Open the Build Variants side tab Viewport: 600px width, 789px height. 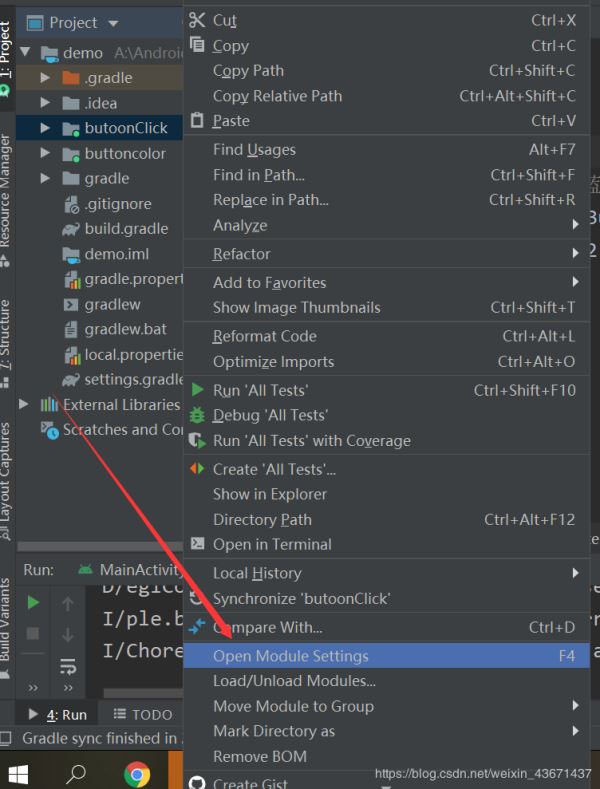(6, 621)
